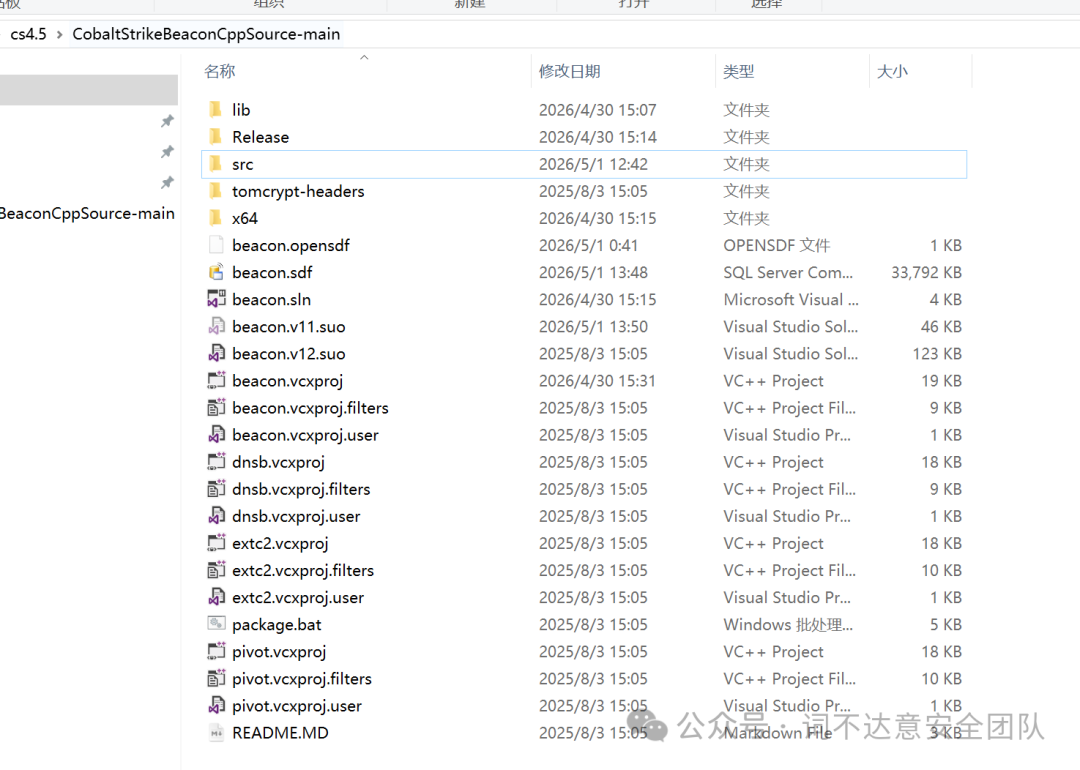Open BeaconCppSource-main in the navigation pane

tap(87, 214)
